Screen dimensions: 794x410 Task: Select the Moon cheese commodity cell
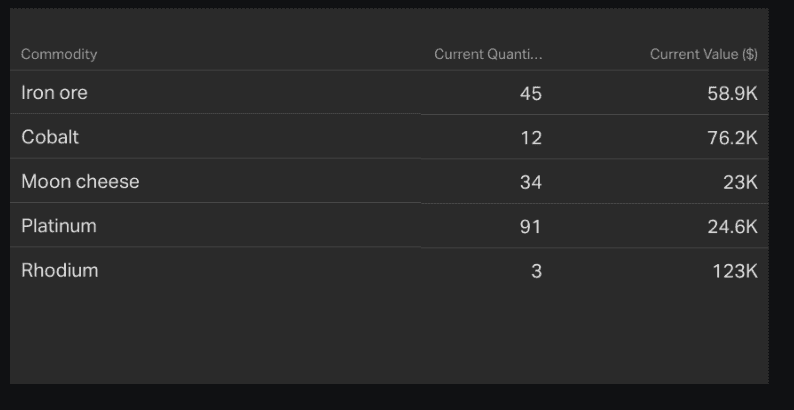[80, 182]
